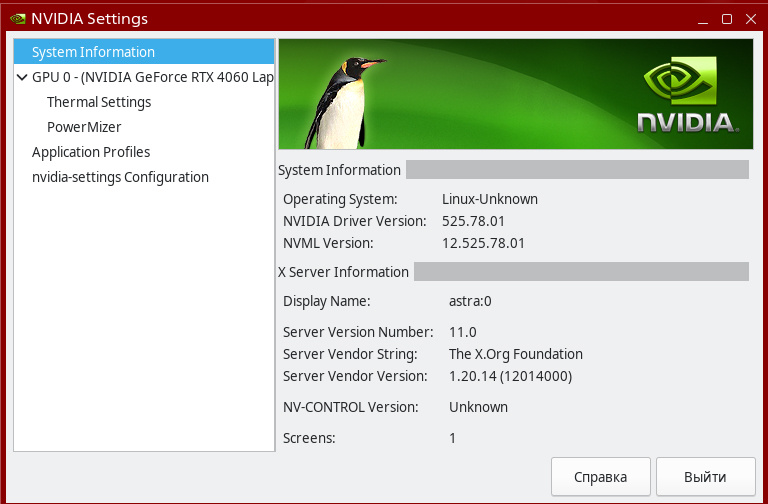The height and width of the screenshot is (504, 768).
Task: Click the Server Version Number label
Action: [358, 332]
